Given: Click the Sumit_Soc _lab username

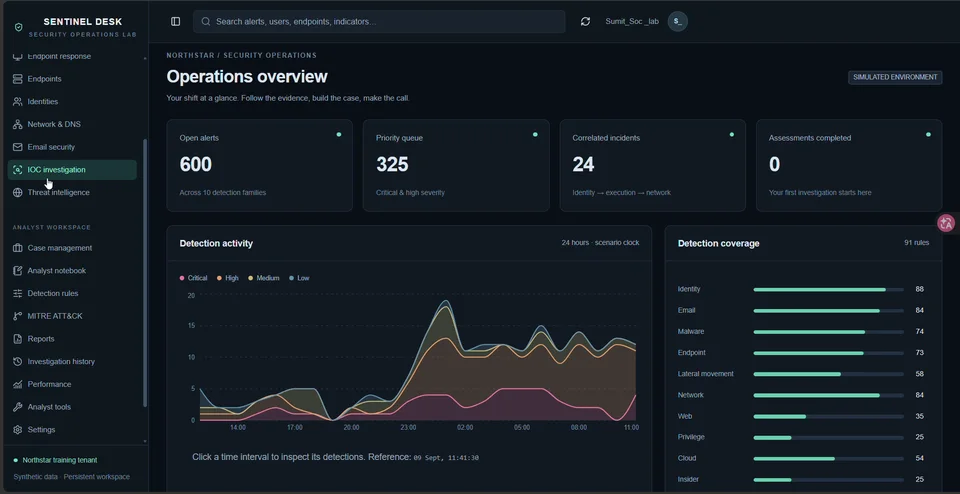Looking at the screenshot, I should click(632, 21).
